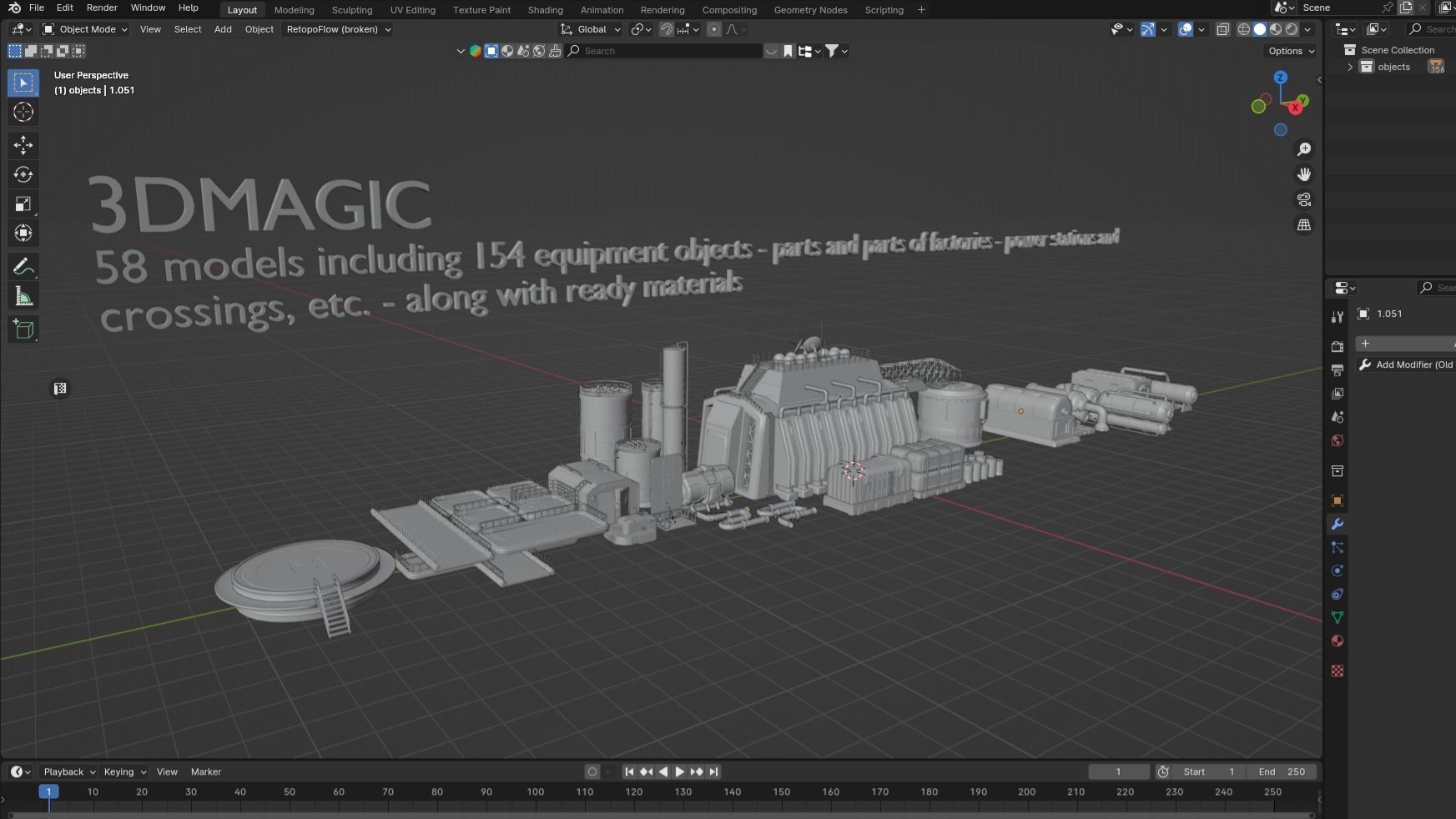Toggle auto keying record button
The height and width of the screenshot is (819, 1456).
(x=592, y=771)
